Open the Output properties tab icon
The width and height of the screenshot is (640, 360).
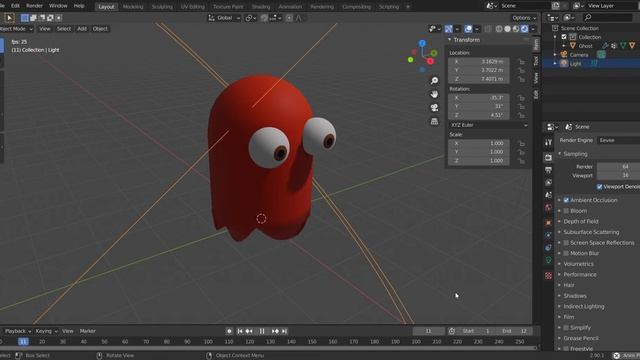click(548, 170)
